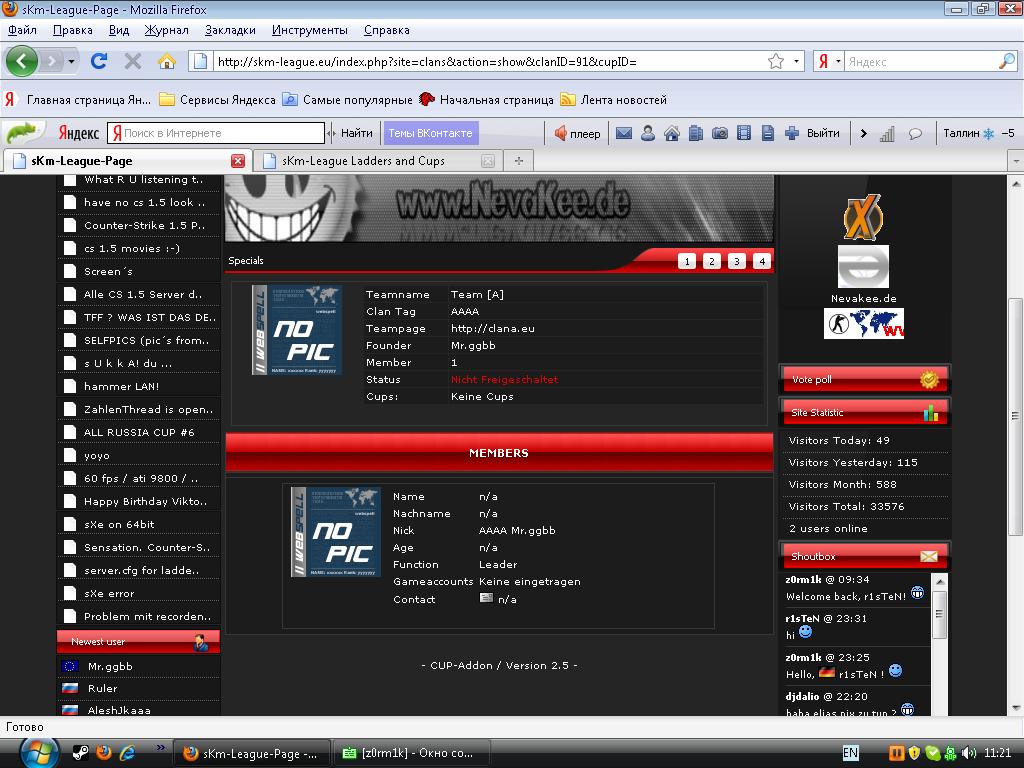Expand the hidden Yandex toolbar items chevron
This screenshot has height=768, width=1024.
click(x=863, y=133)
